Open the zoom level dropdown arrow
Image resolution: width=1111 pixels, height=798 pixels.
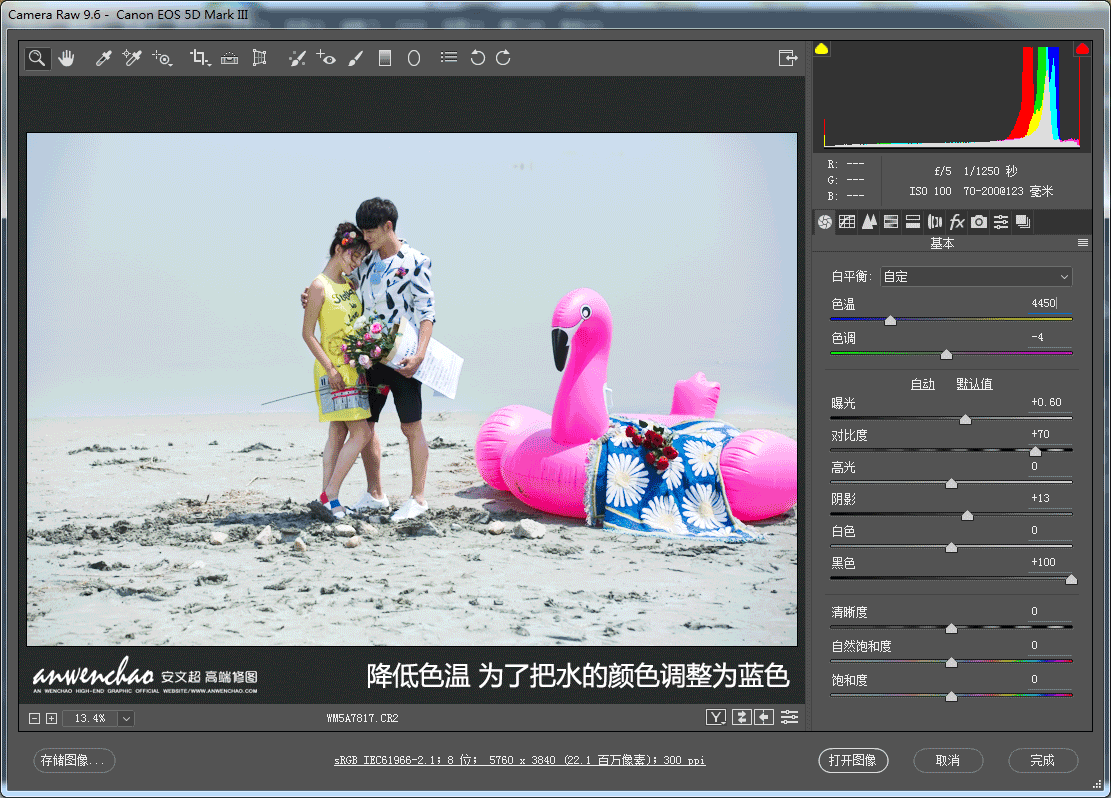[126, 719]
